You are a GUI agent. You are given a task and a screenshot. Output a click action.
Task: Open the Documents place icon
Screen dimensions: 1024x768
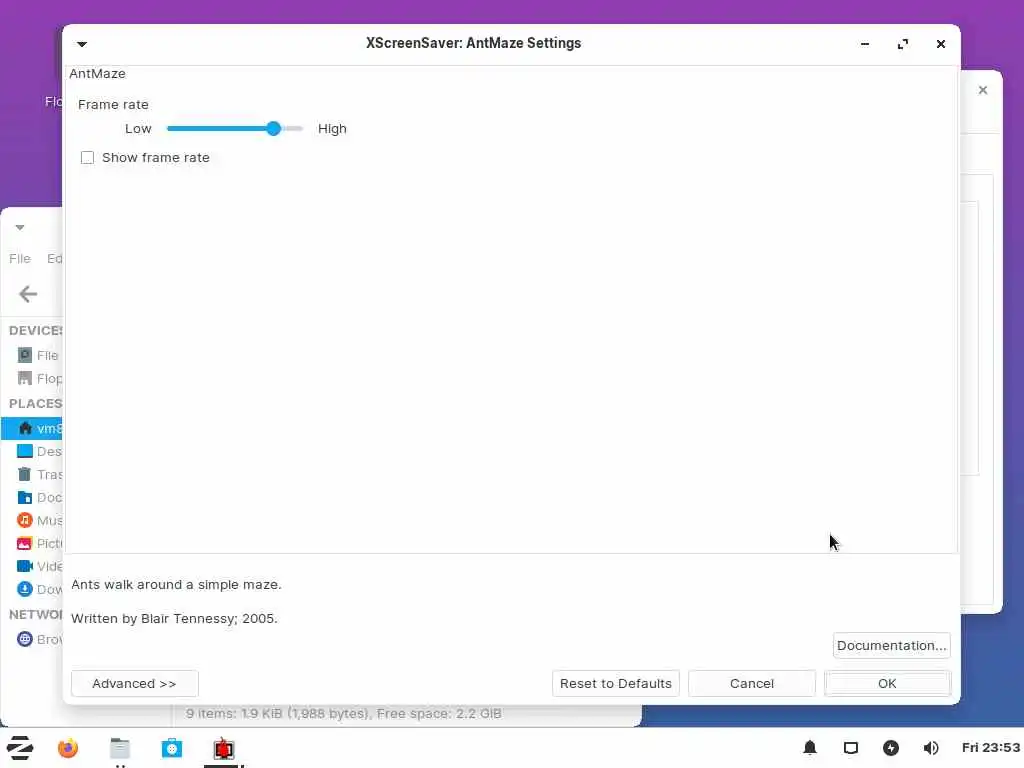point(25,498)
